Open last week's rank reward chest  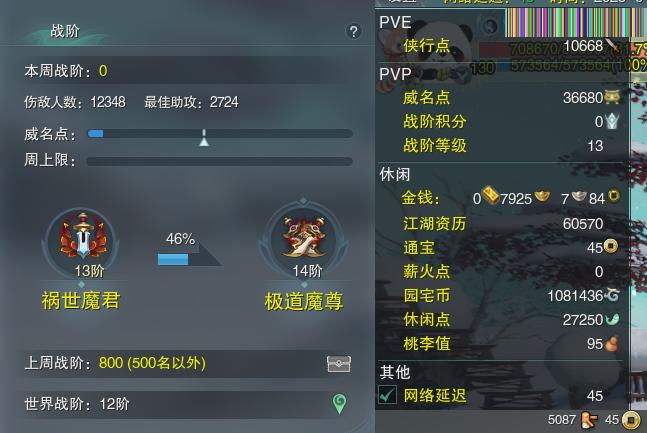click(339, 364)
